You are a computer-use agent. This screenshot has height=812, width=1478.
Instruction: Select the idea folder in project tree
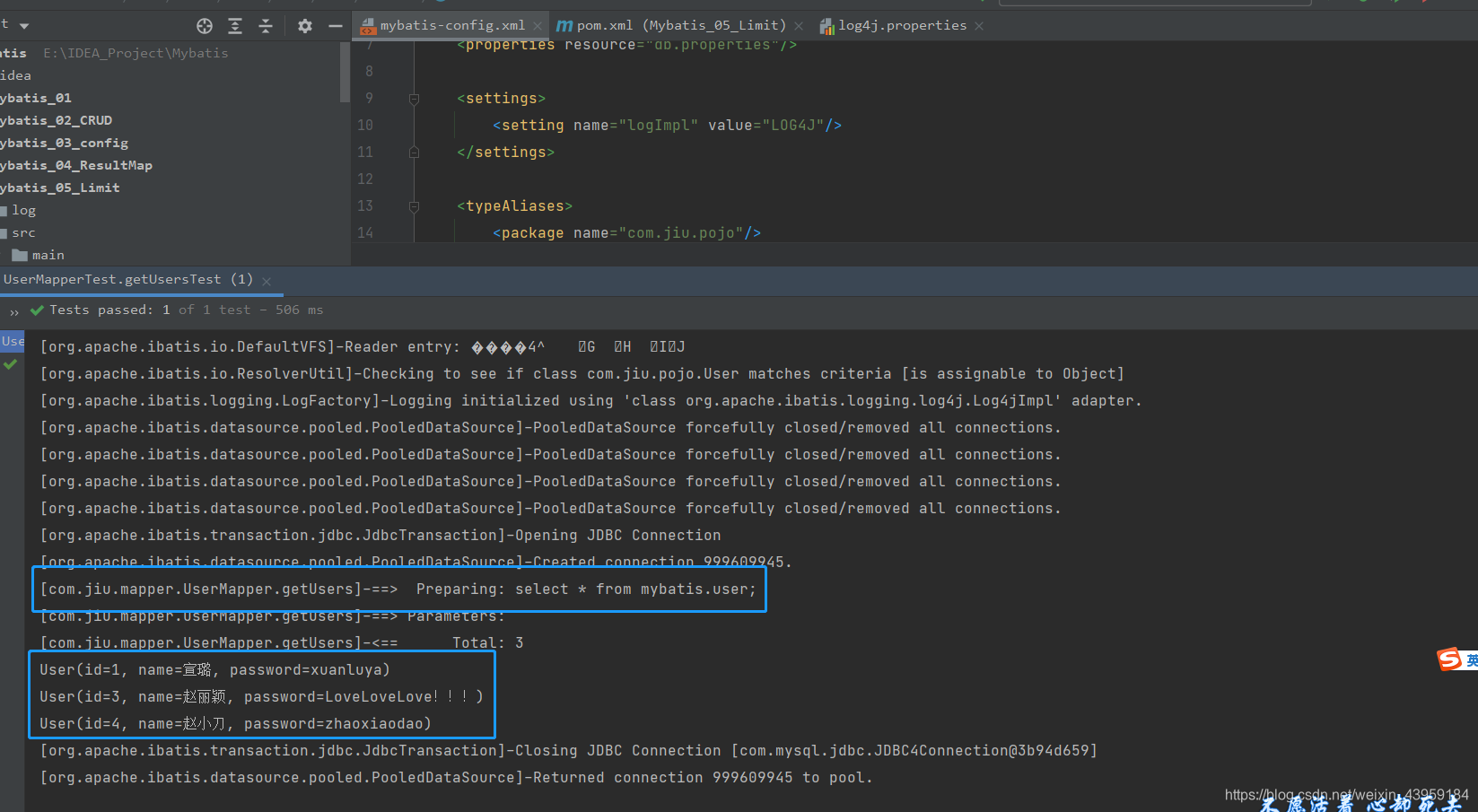point(15,75)
